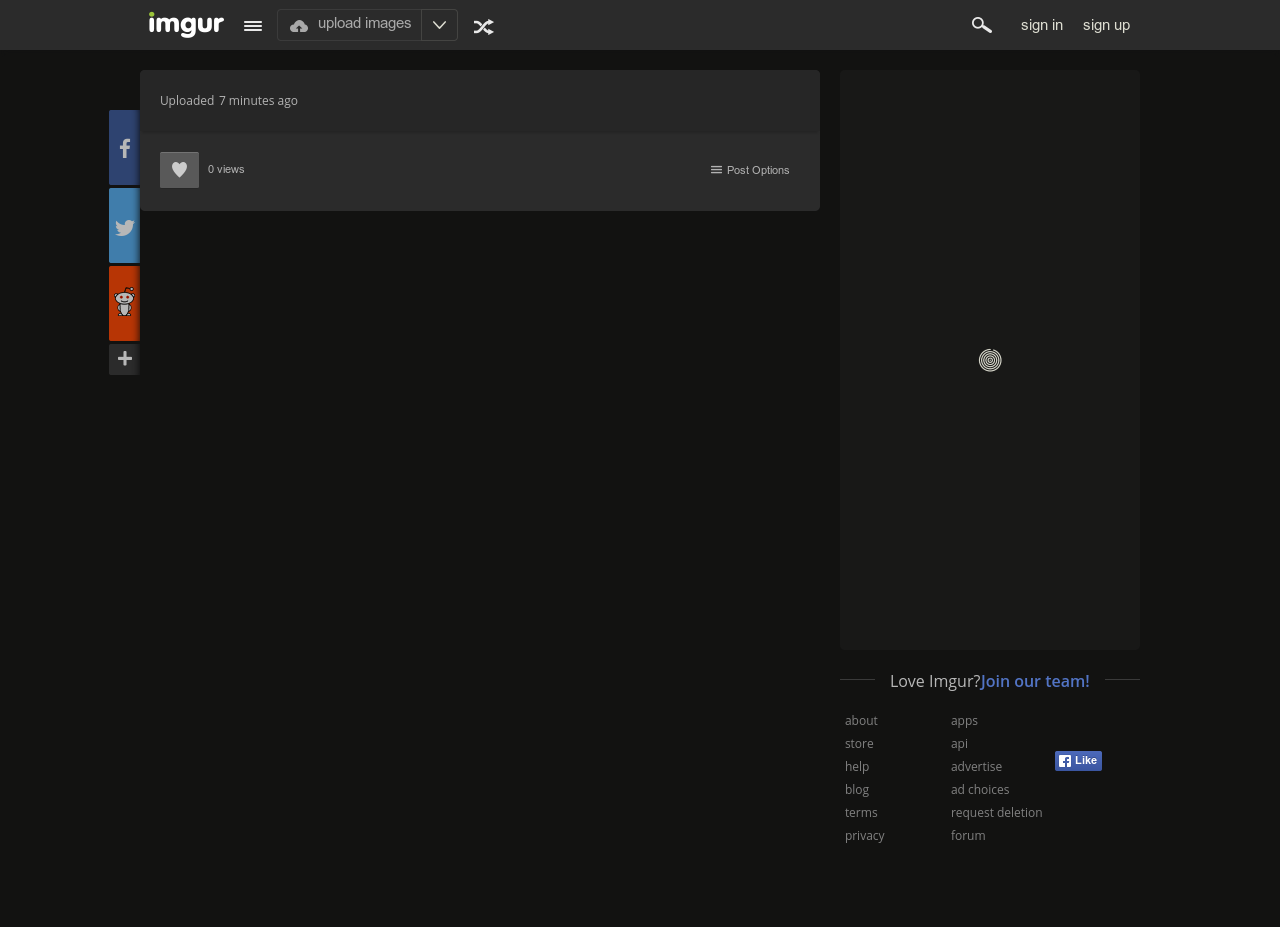This screenshot has width=1280, height=927.
Task: Open the hamburger menu next to logo
Action: [x=253, y=26]
